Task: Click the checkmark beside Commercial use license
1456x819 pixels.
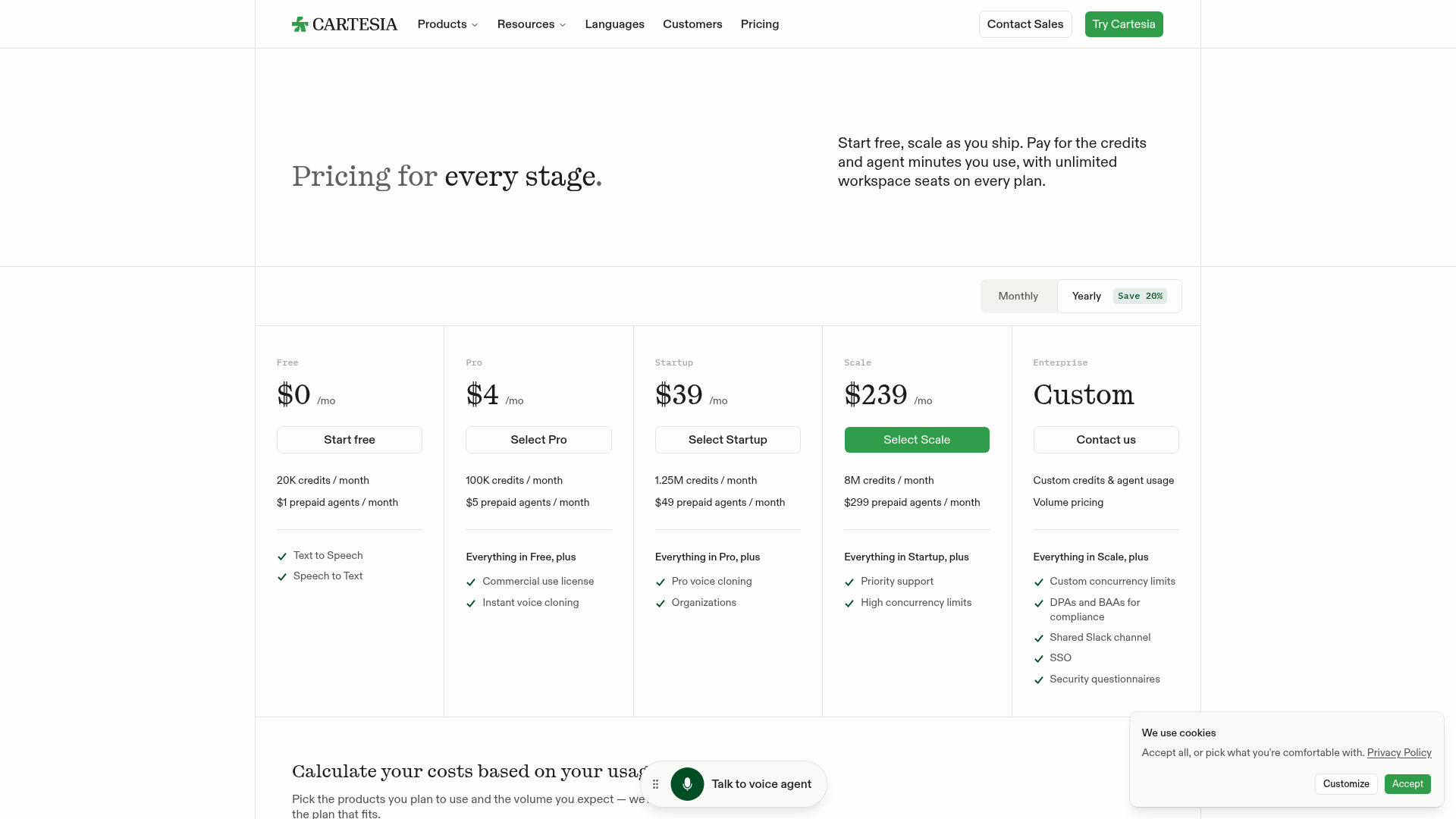Action: 471,582
